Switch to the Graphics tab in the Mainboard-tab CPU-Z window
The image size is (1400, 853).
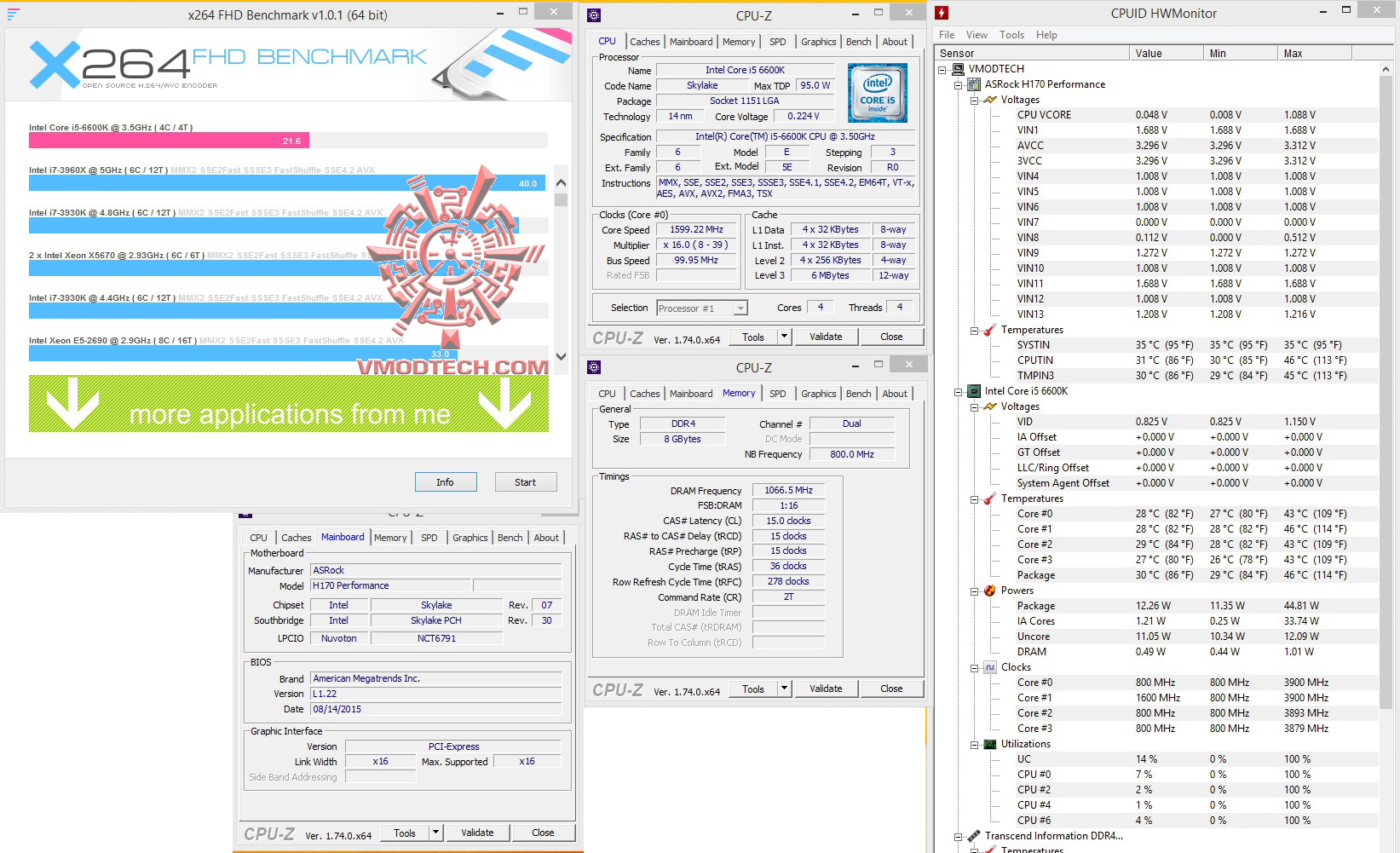click(470, 538)
